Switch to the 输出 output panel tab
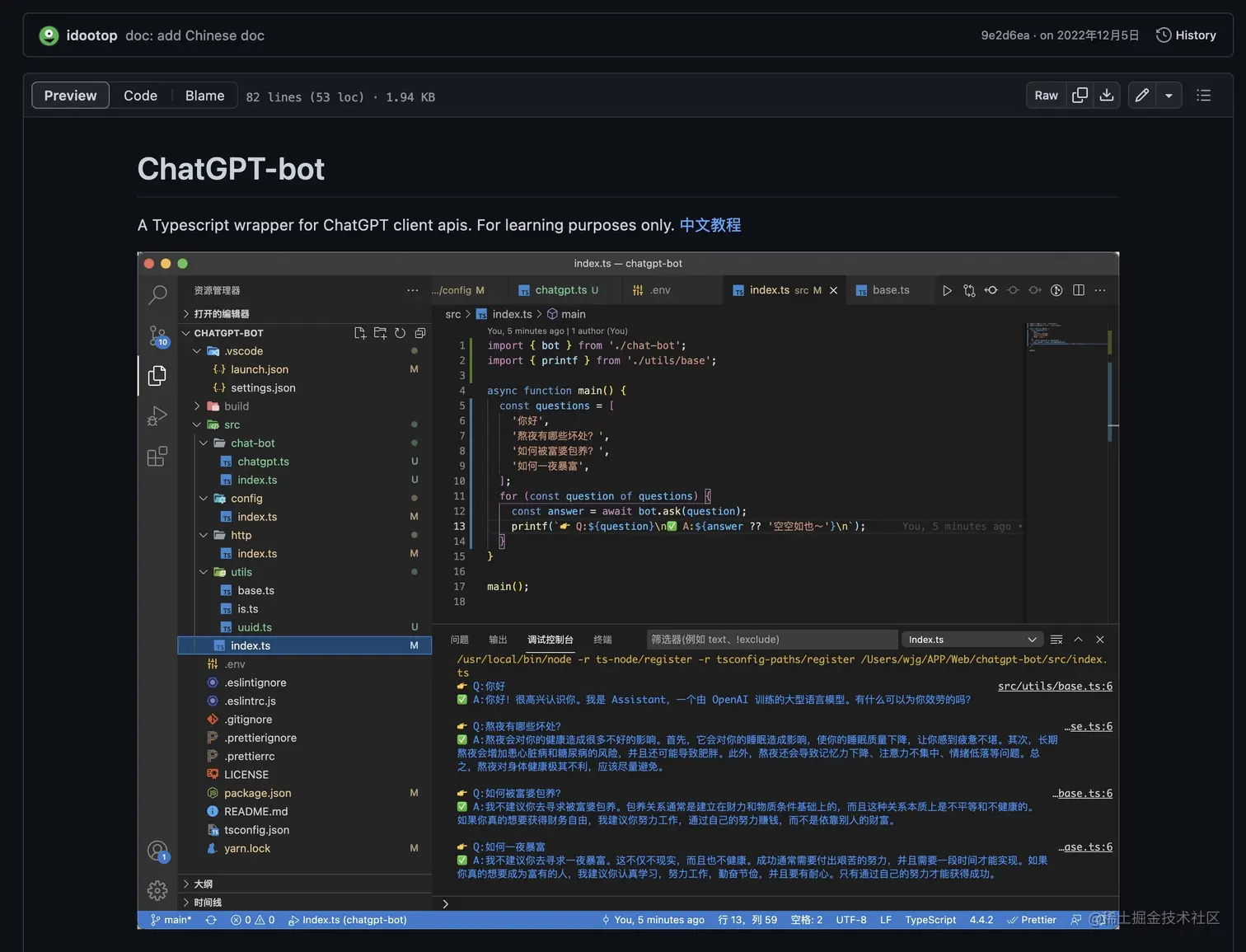The height and width of the screenshot is (952, 1246). (x=498, y=640)
